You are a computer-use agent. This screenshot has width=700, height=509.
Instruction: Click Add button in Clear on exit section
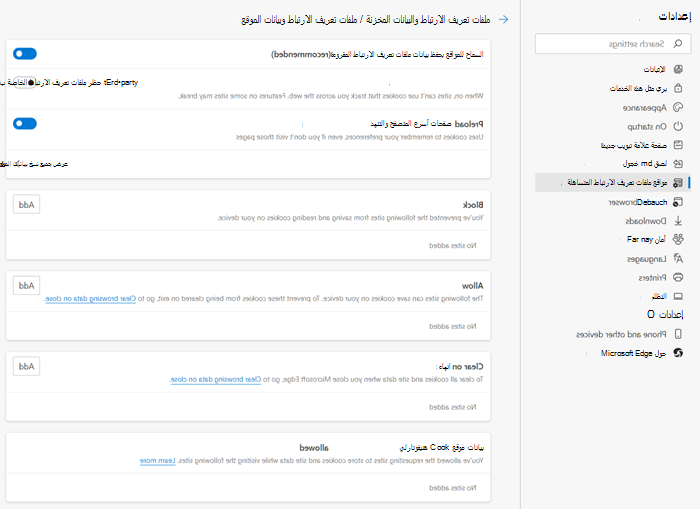[x=26, y=366]
